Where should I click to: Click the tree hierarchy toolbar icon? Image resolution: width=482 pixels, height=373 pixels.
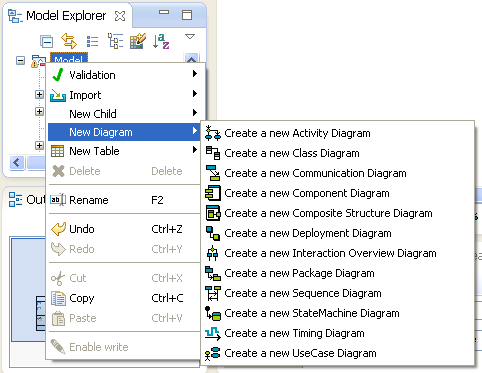tap(115, 41)
